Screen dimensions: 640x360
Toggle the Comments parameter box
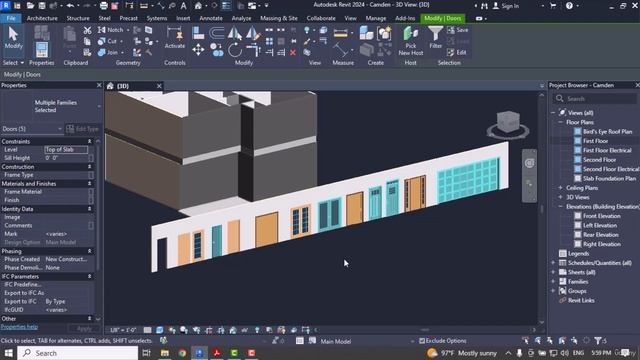point(91,225)
